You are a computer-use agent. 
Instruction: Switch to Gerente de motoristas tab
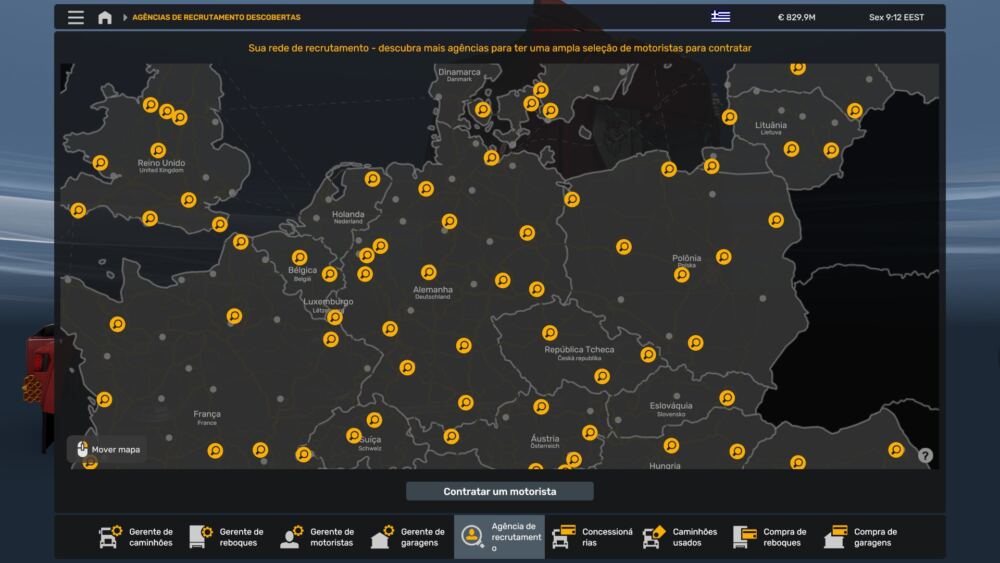pos(318,537)
